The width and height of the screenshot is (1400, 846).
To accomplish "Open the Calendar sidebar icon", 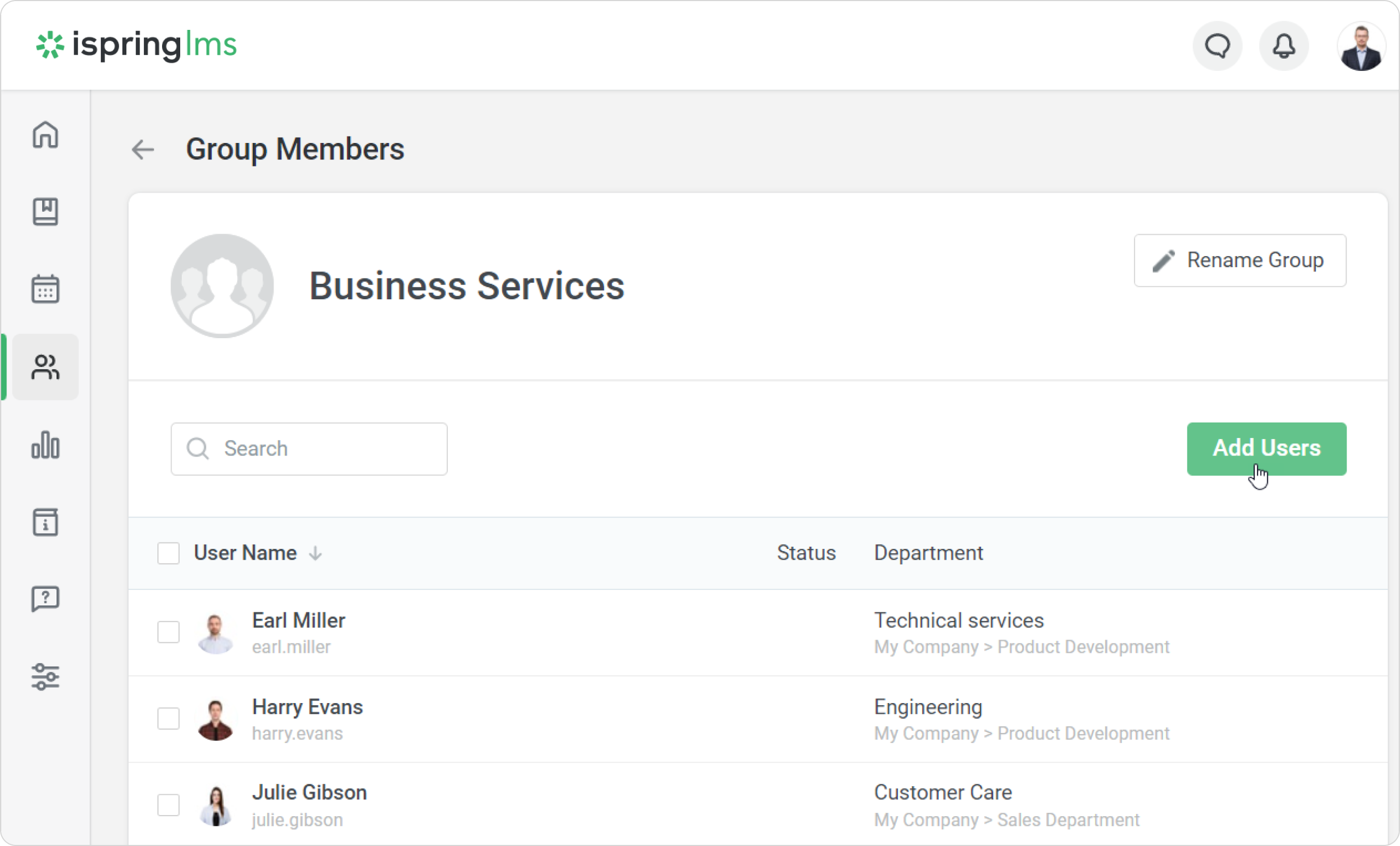I will point(45,289).
